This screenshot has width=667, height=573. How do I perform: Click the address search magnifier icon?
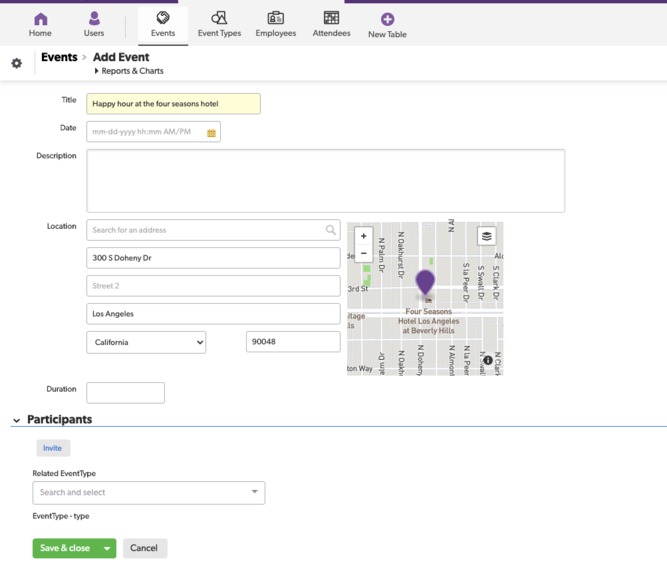coord(331,230)
